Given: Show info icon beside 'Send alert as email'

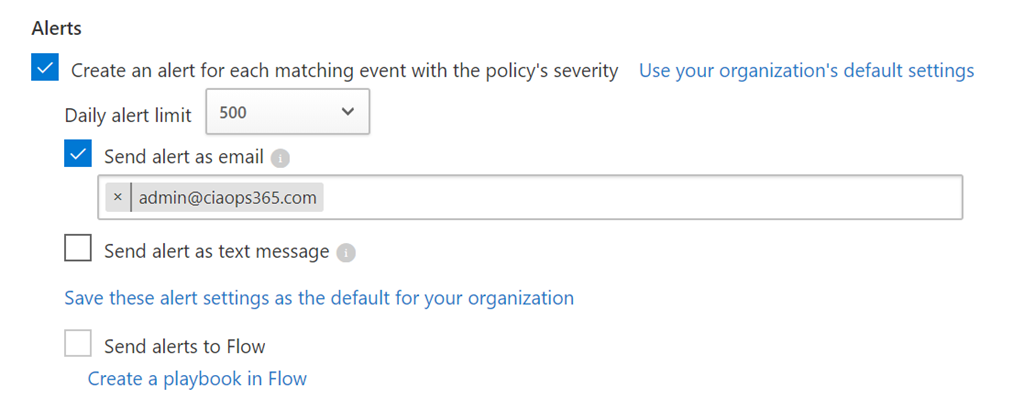Looking at the screenshot, I should point(280,157).
